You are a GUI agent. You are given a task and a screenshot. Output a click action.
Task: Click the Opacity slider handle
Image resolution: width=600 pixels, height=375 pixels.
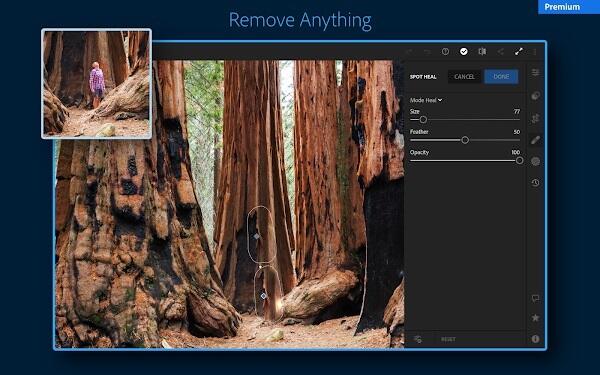pos(519,161)
